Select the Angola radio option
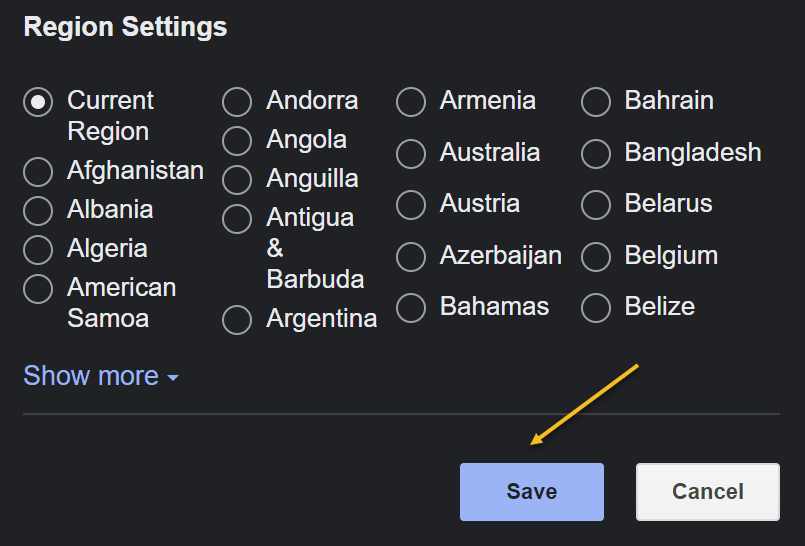The height and width of the screenshot is (546, 805). coord(237,141)
